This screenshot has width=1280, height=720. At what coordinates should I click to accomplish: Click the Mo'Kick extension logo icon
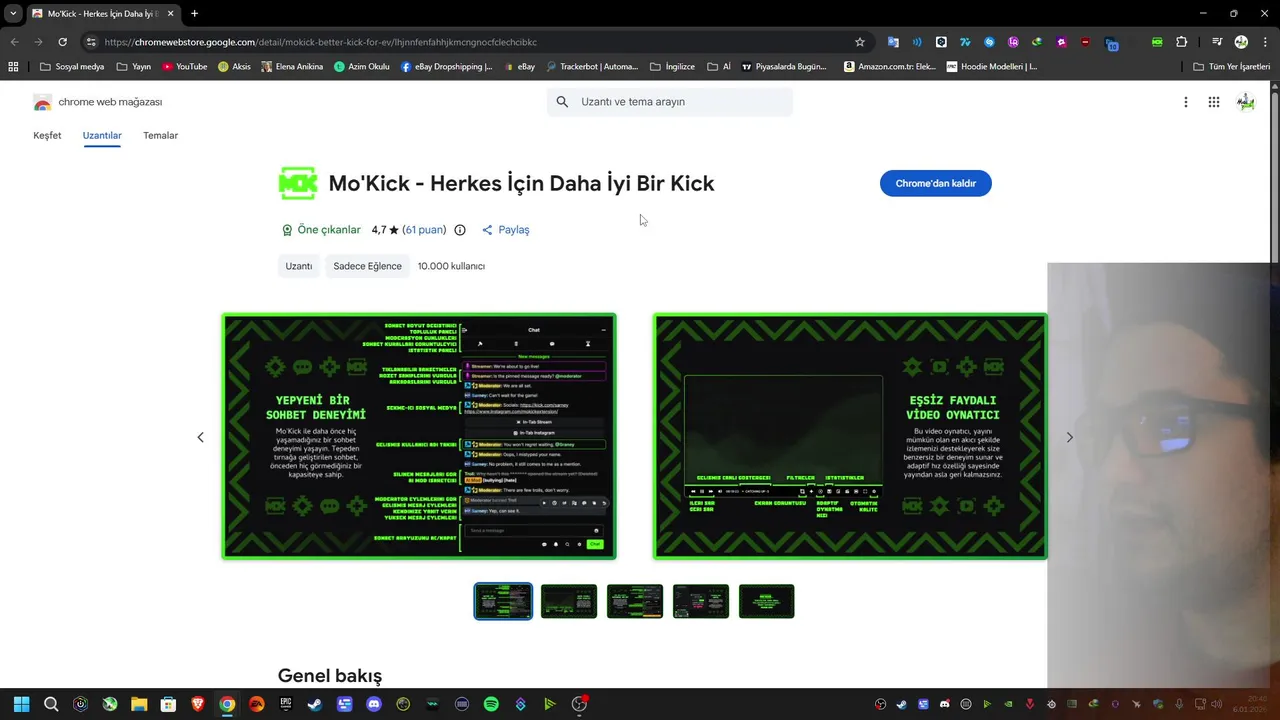[298, 183]
